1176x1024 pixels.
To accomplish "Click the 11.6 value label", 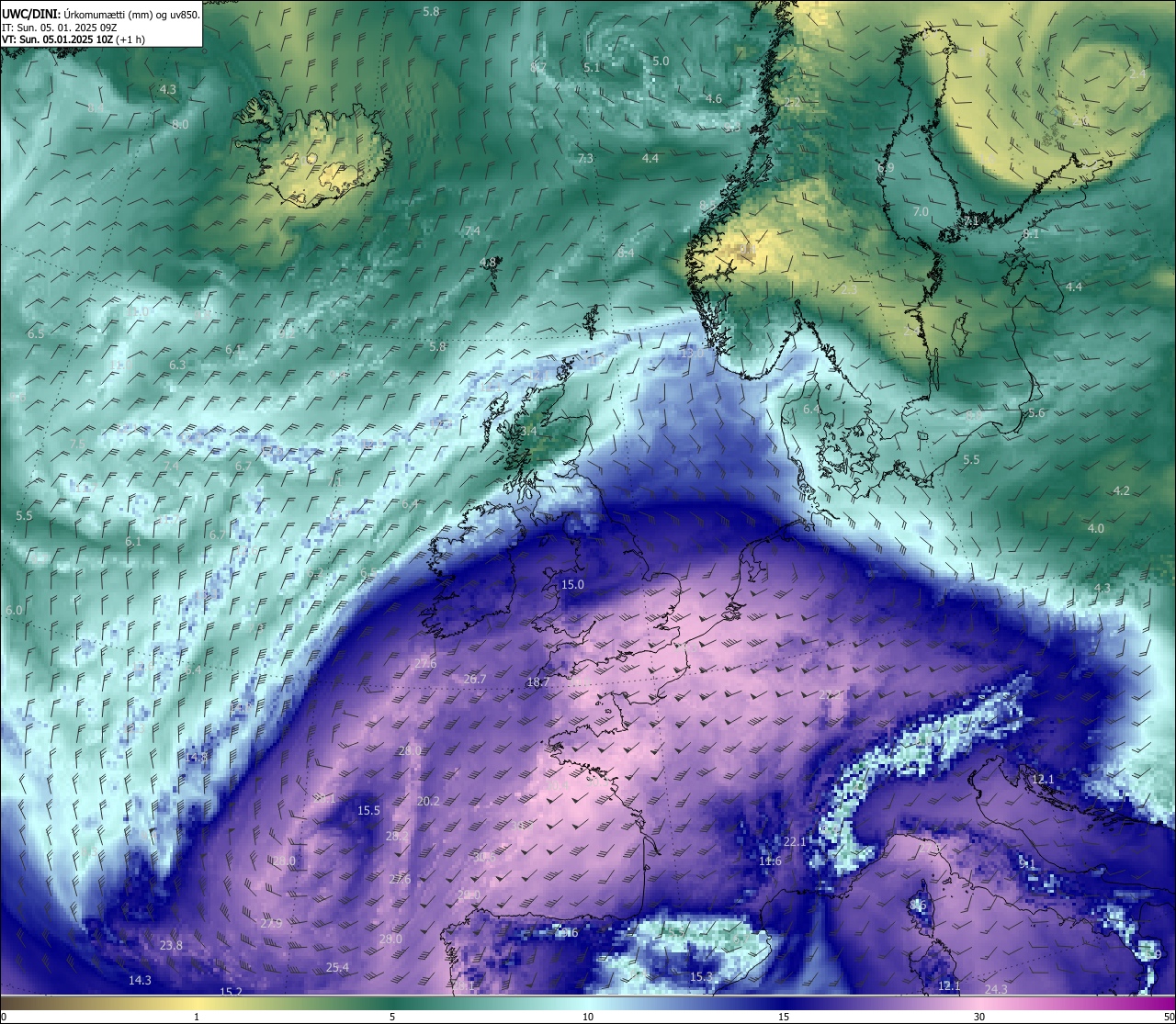I will pos(770,861).
